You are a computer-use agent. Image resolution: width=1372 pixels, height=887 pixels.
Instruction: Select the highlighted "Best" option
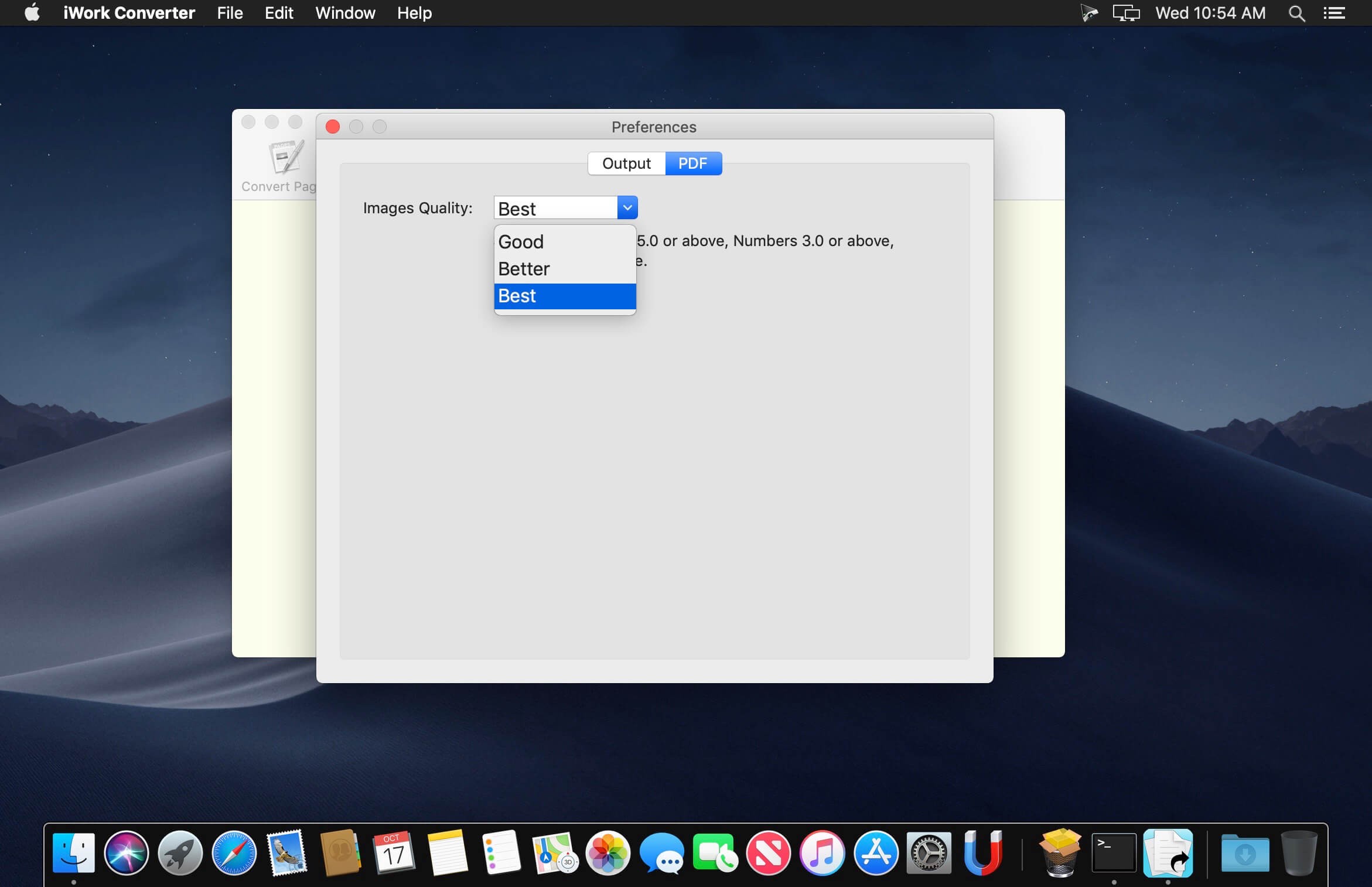(x=517, y=296)
